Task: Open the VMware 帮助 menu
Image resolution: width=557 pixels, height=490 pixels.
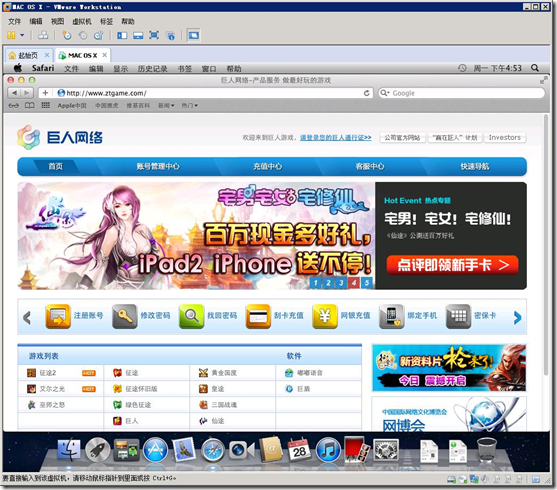Action: [128, 21]
